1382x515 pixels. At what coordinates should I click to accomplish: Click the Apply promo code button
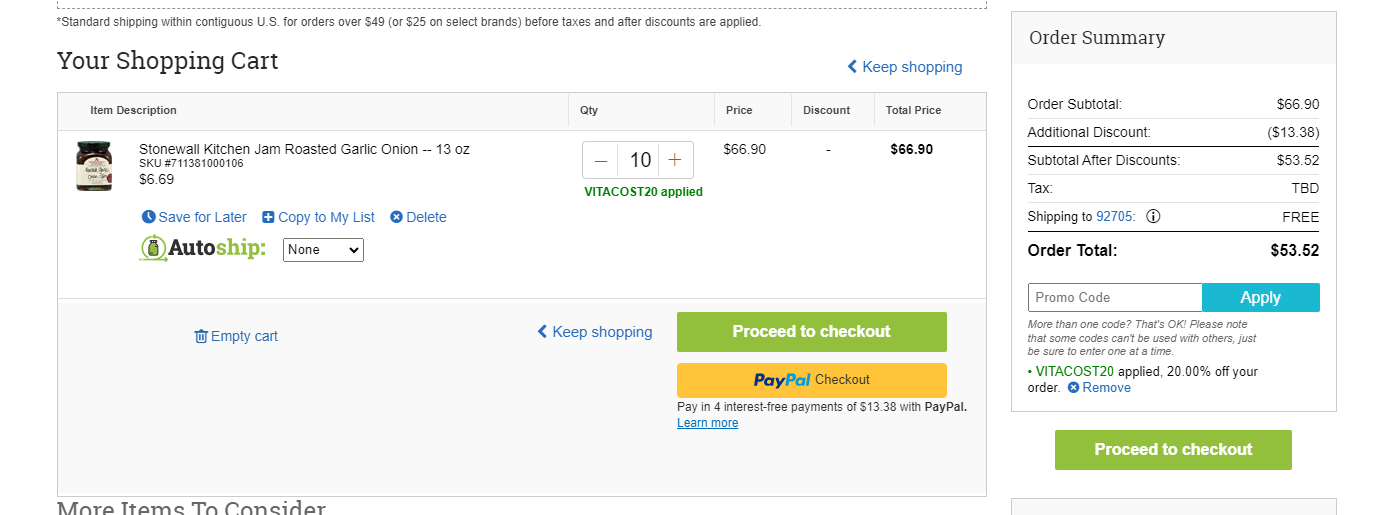point(1260,298)
